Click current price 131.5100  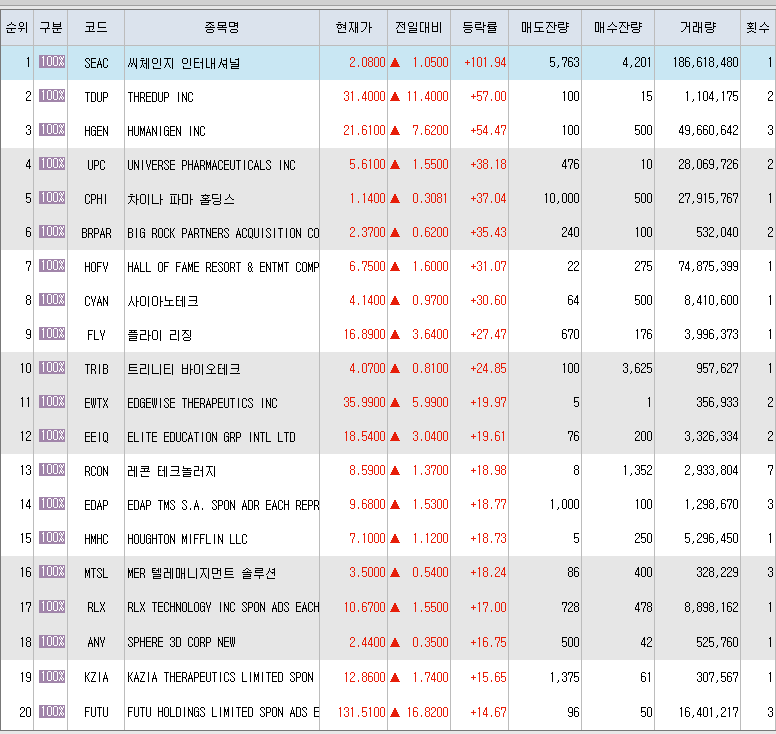(x=361, y=712)
